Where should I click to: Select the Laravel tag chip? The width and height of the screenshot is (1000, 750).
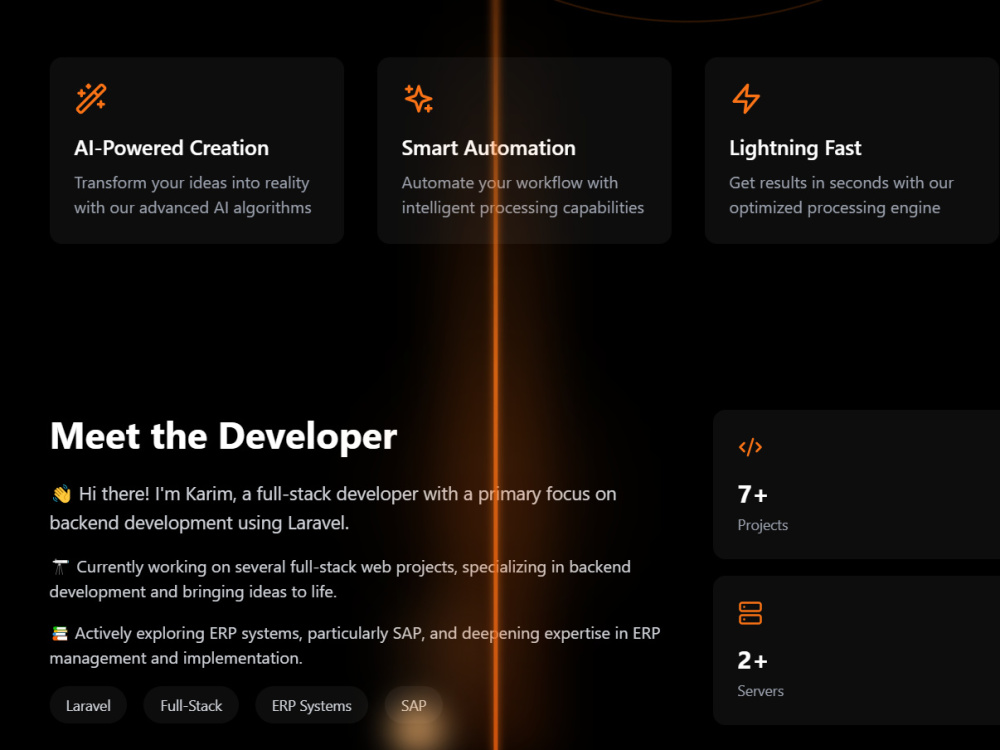pos(88,705)
